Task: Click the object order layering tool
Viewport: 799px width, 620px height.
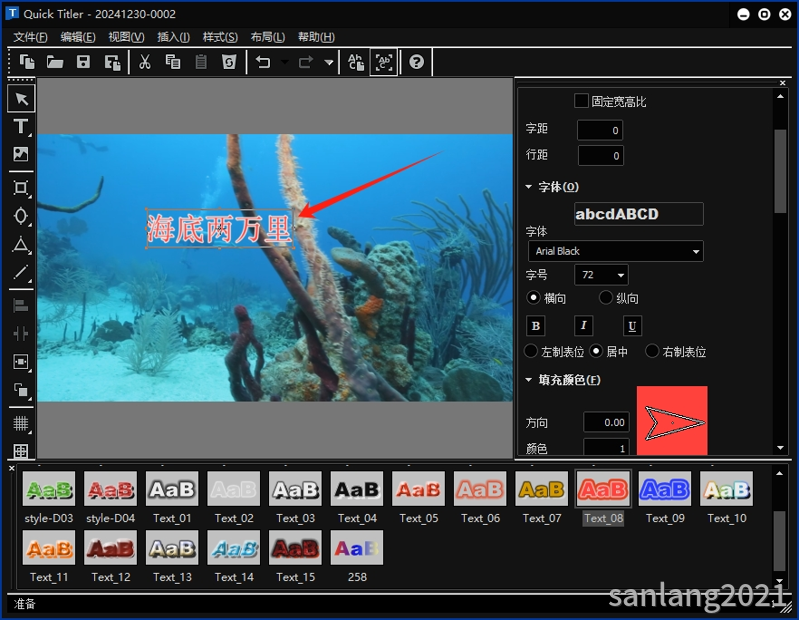Action: [21, 390]
